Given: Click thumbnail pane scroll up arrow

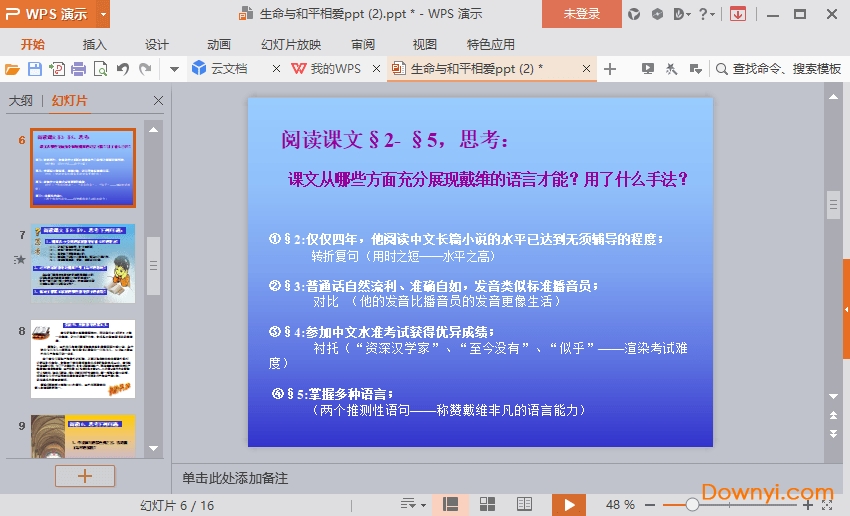Looking at the screenshot, I should click(153, 130).
